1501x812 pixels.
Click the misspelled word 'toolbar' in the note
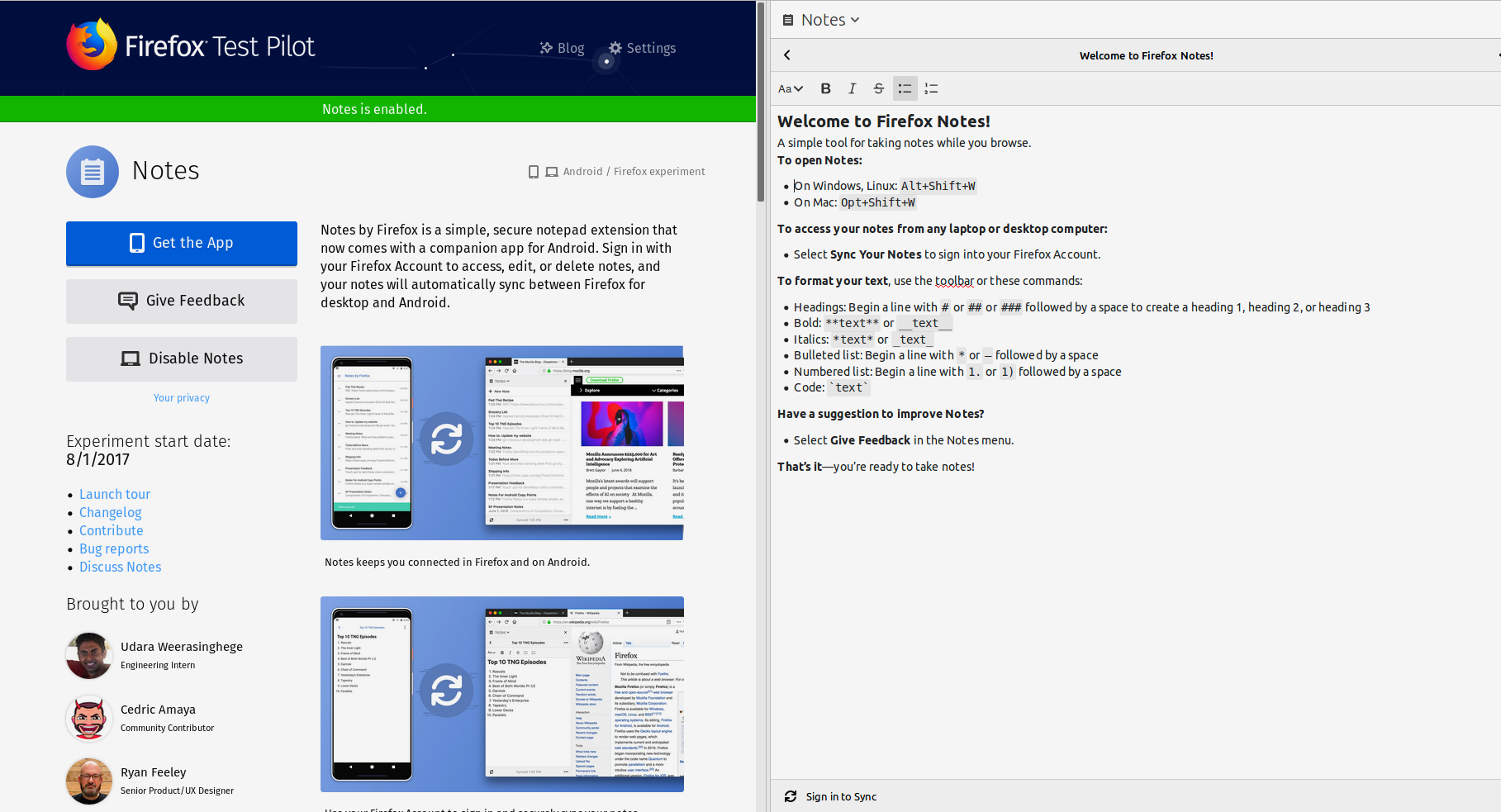(954, 281)
